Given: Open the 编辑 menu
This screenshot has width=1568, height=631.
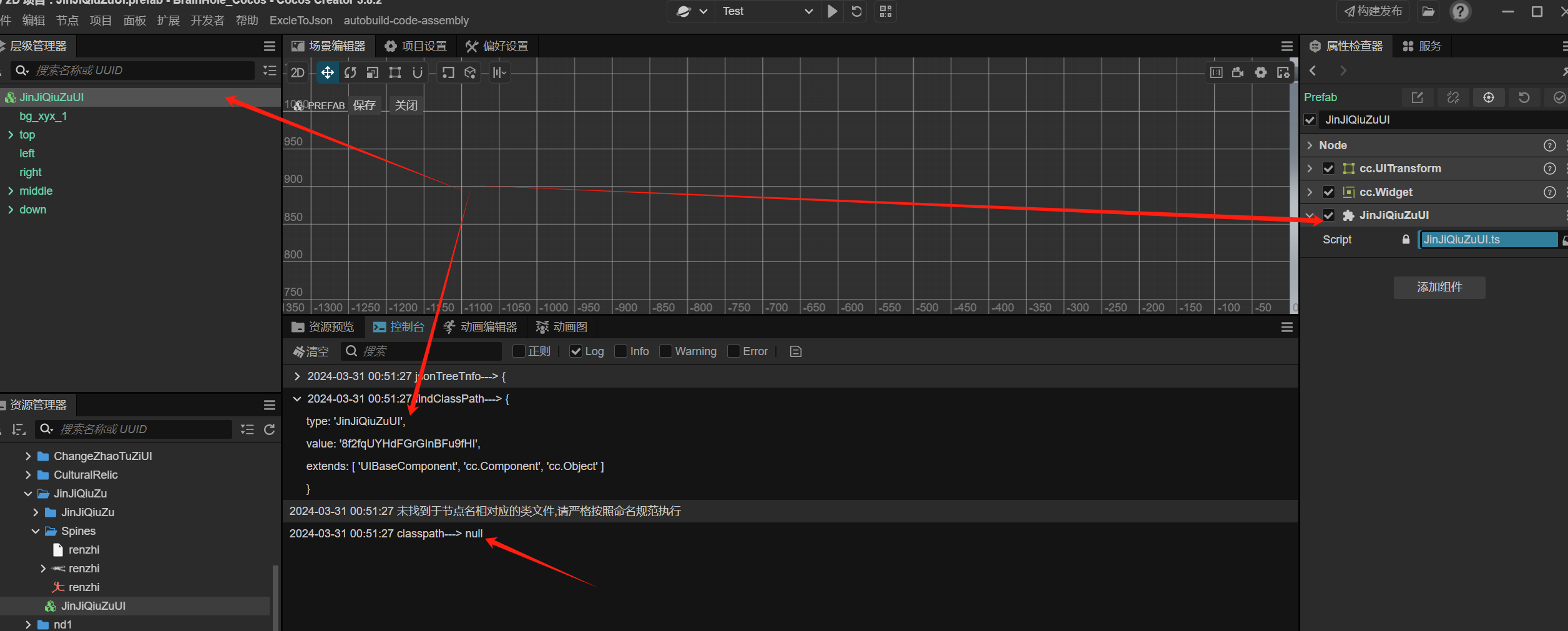Looking at the screenshot, I should pyautogui.click(x=34, y=21).
